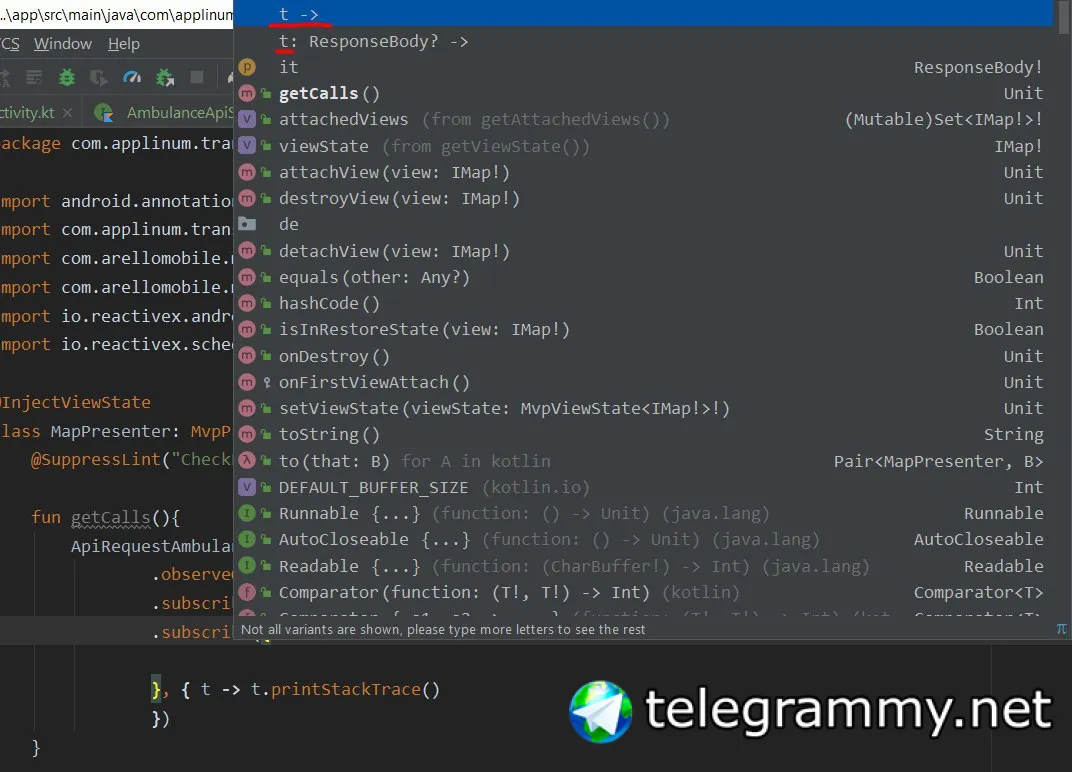Pick the 'it' ResponseBody suggestion

coord(643,67)
